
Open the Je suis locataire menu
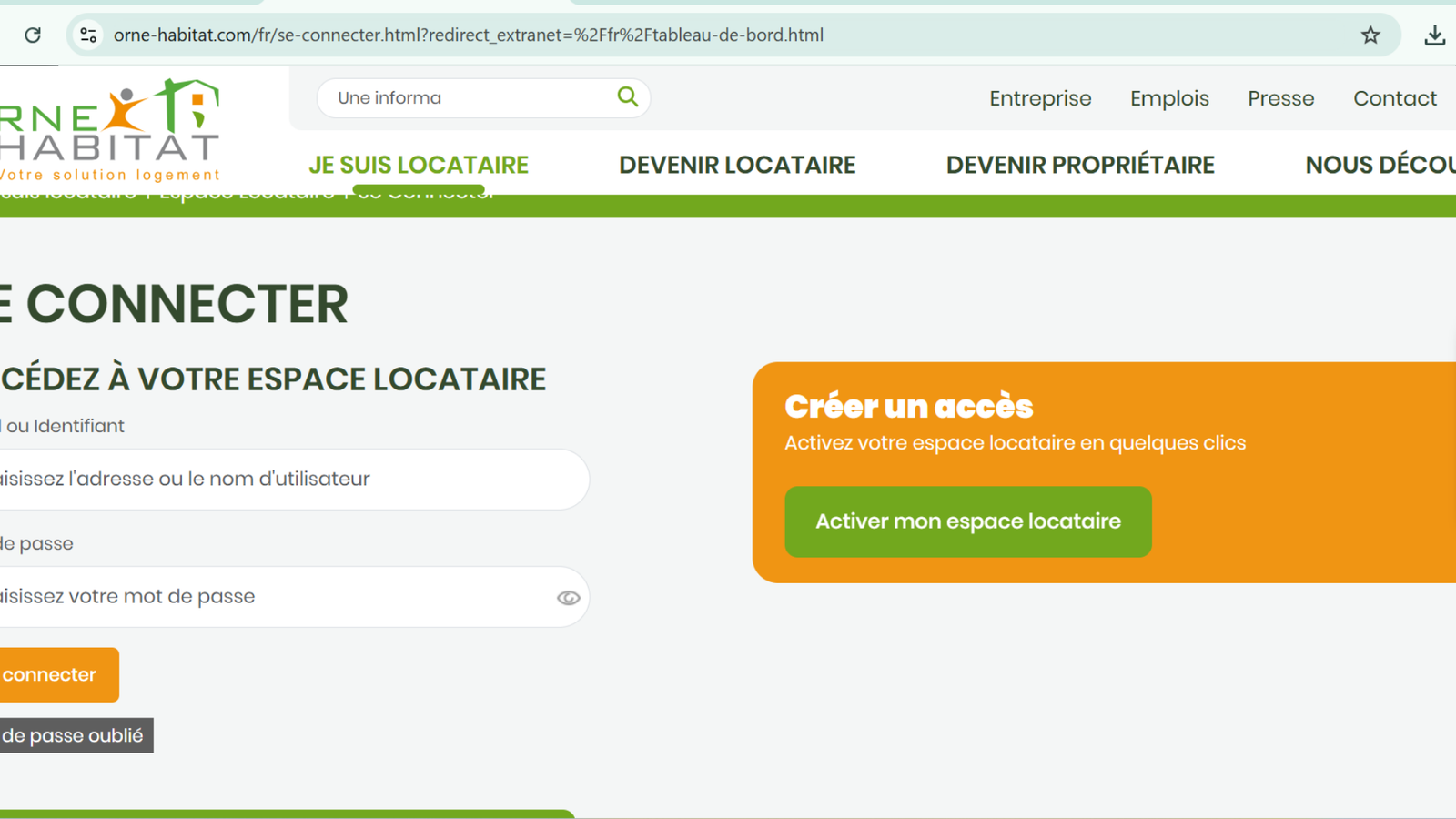(419, 165)
